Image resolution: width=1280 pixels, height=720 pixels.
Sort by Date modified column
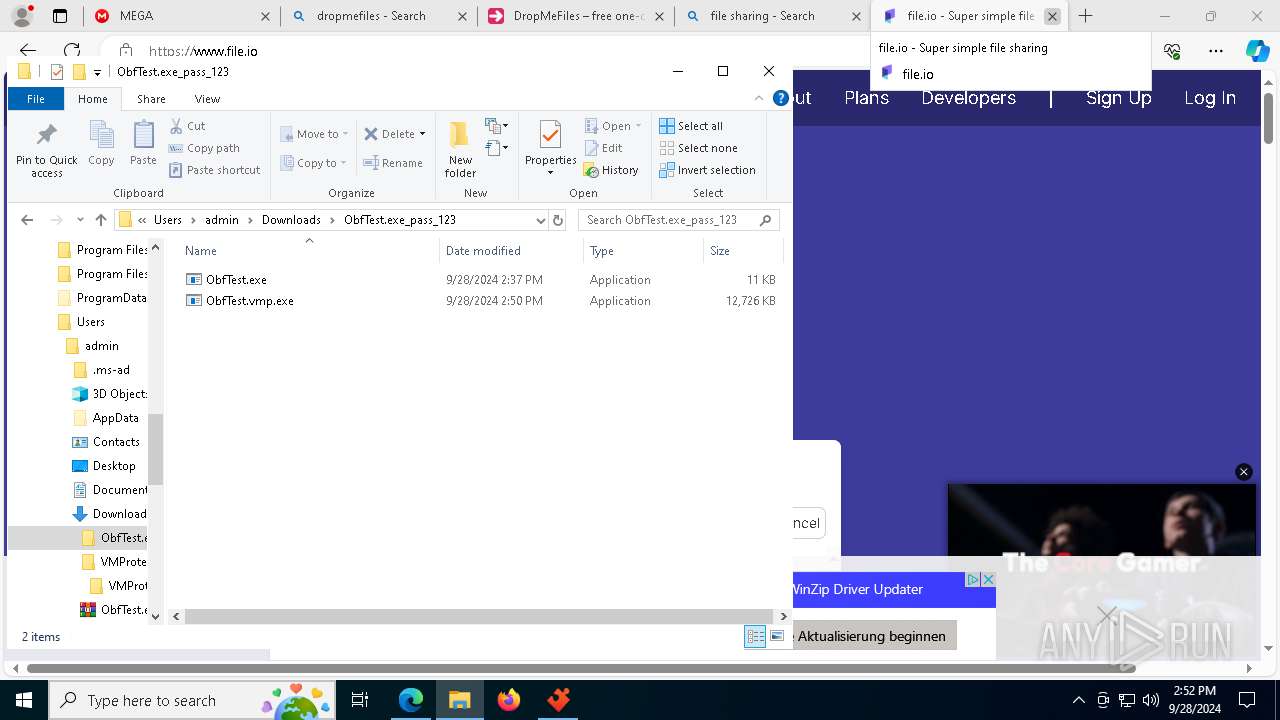tap(510, 251)
